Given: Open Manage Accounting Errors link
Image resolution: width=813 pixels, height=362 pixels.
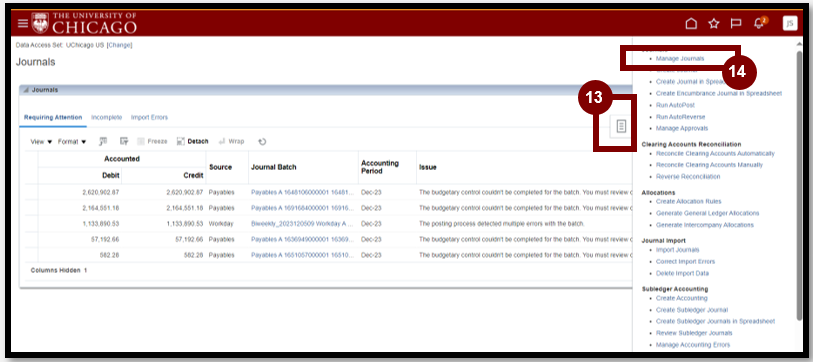Looking at the screenshot, I should pos(693,345).
